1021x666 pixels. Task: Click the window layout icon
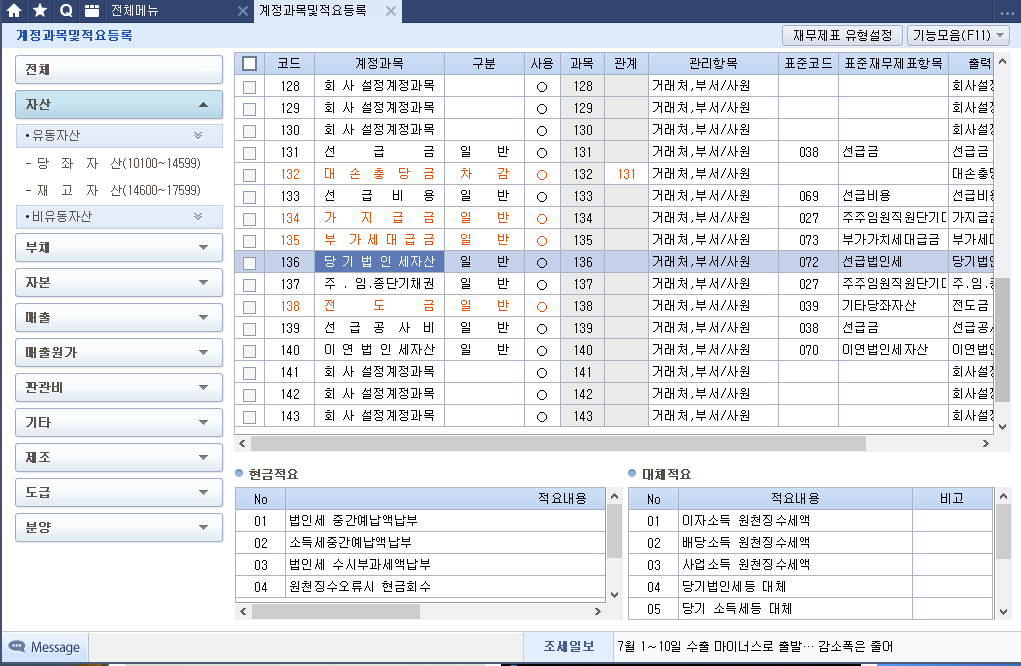(x=92, y=10)
